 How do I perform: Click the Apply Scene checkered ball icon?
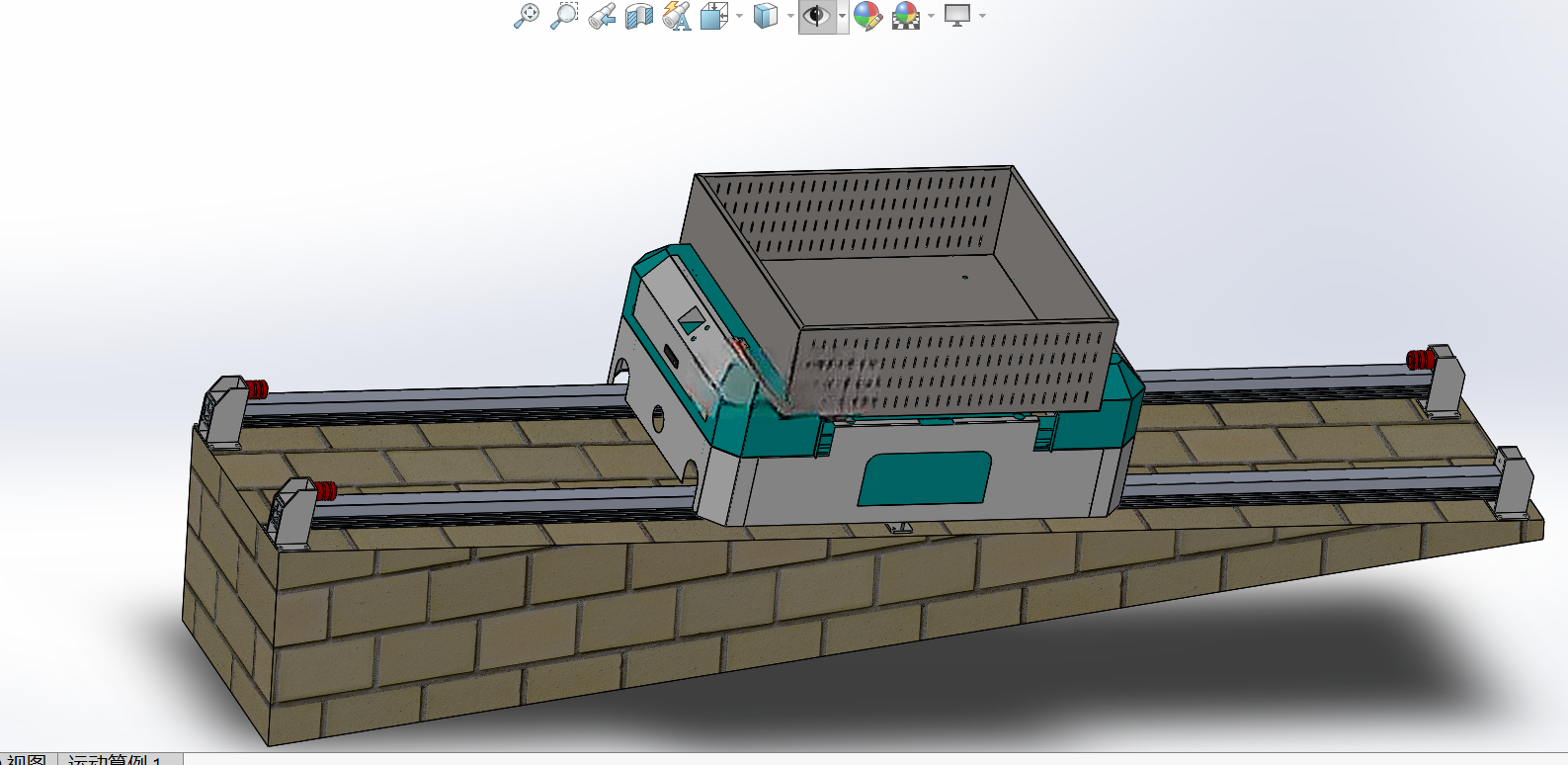905,15
